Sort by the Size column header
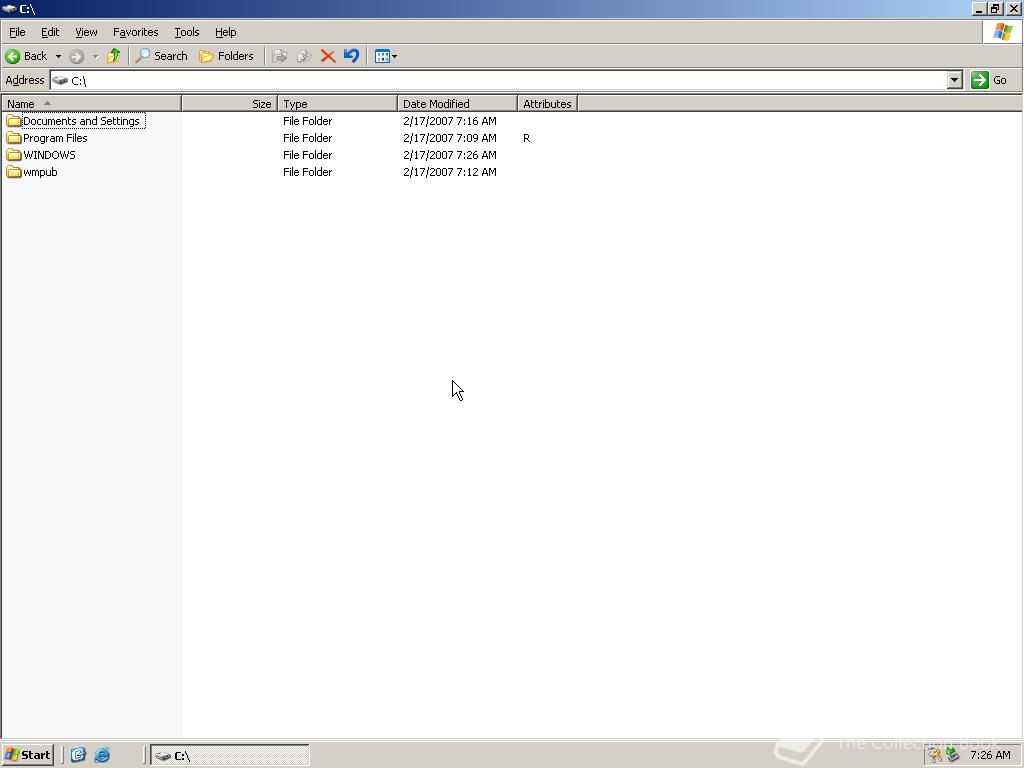 pos(230,104)
